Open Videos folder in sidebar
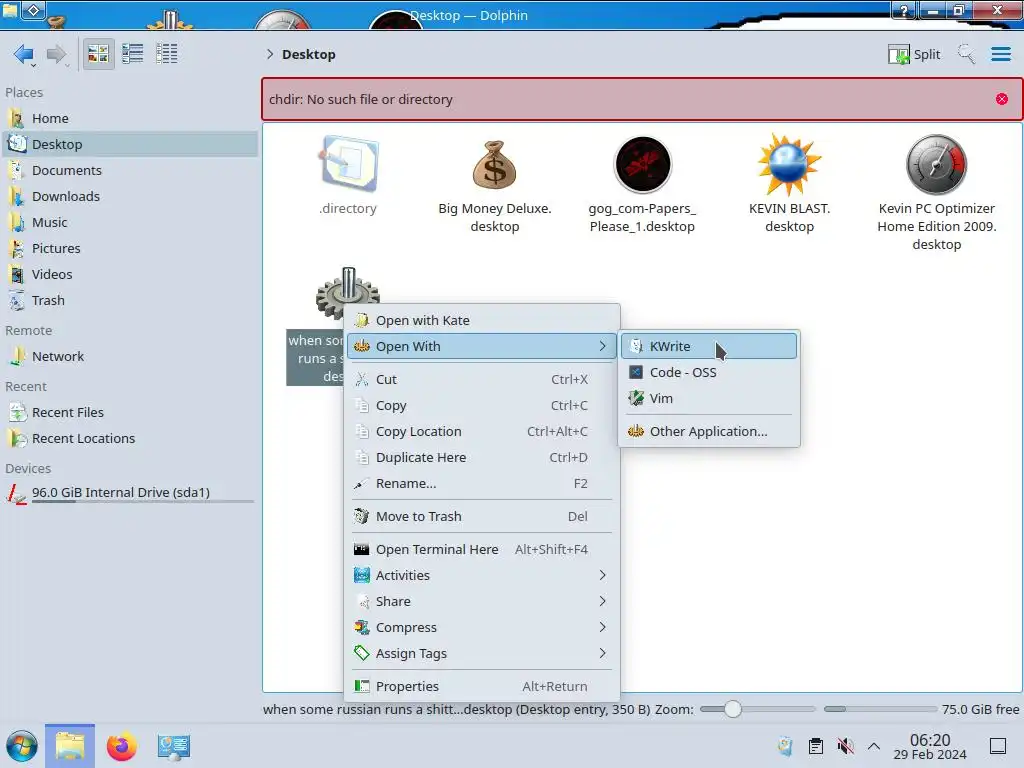Image resolution: width=1024 pixels, height=768 pixels. coord(131,275)
